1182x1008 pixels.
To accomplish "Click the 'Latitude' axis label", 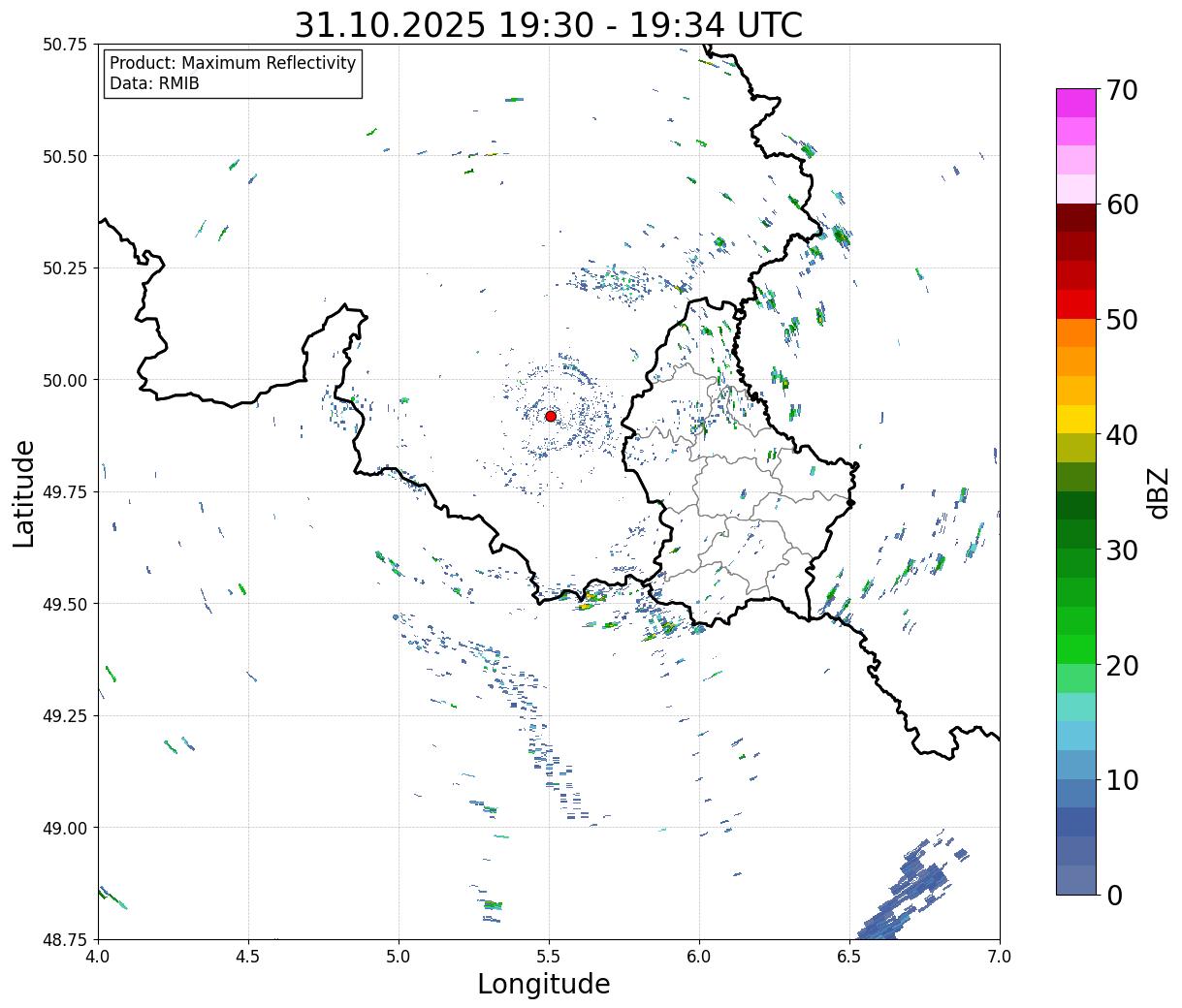I will pos(24,492).
